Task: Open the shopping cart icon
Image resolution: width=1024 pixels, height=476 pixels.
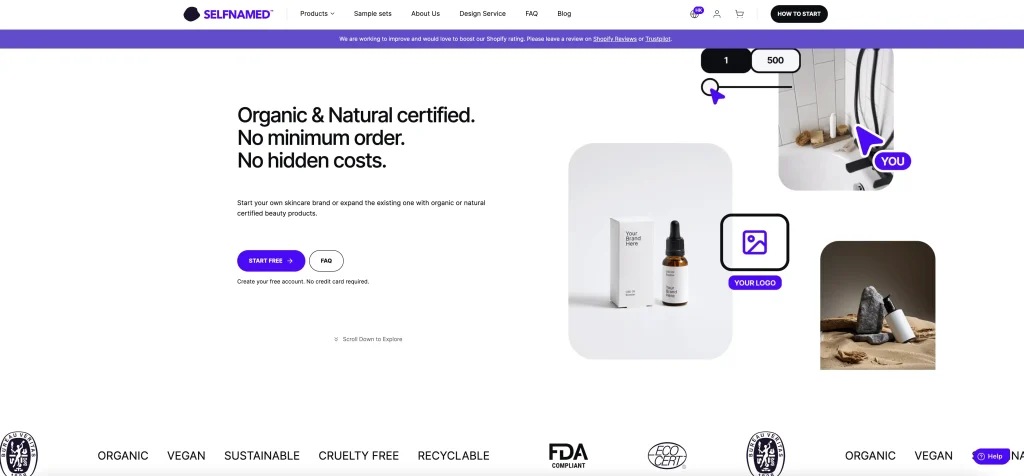Action: [x=739, y=14]
